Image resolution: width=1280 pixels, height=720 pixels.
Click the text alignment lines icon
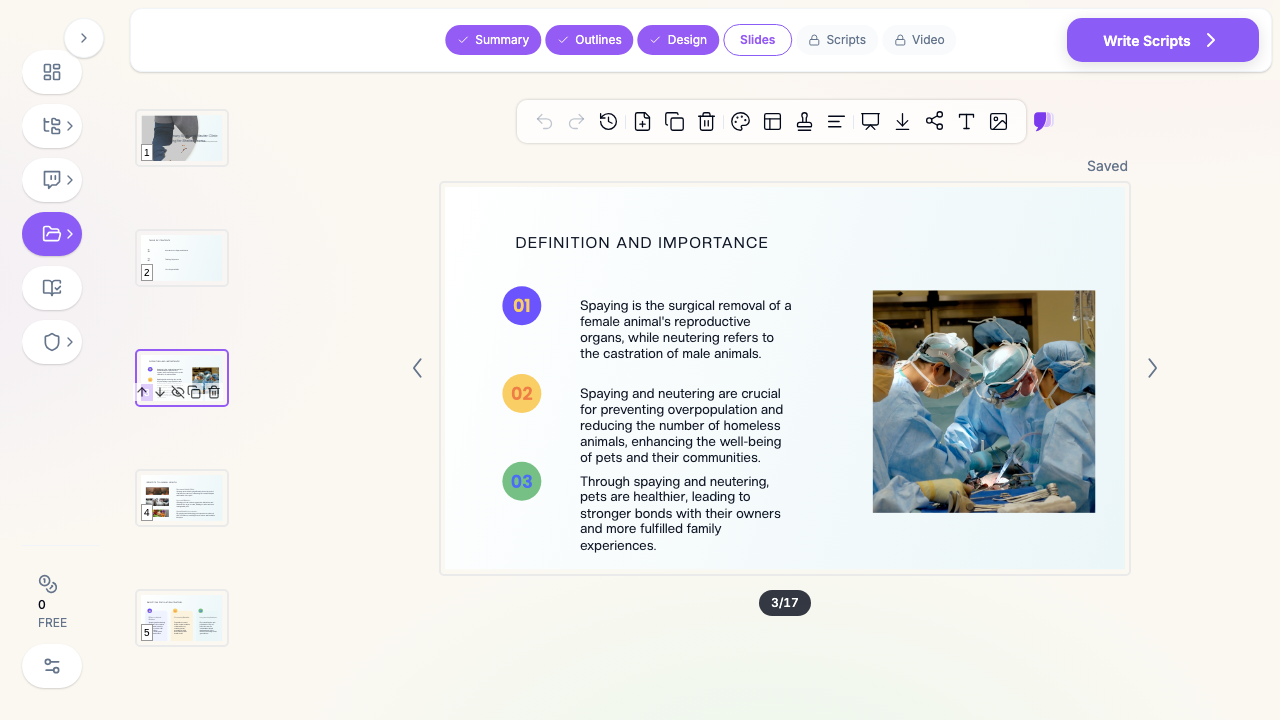click(x=836, y=121)
